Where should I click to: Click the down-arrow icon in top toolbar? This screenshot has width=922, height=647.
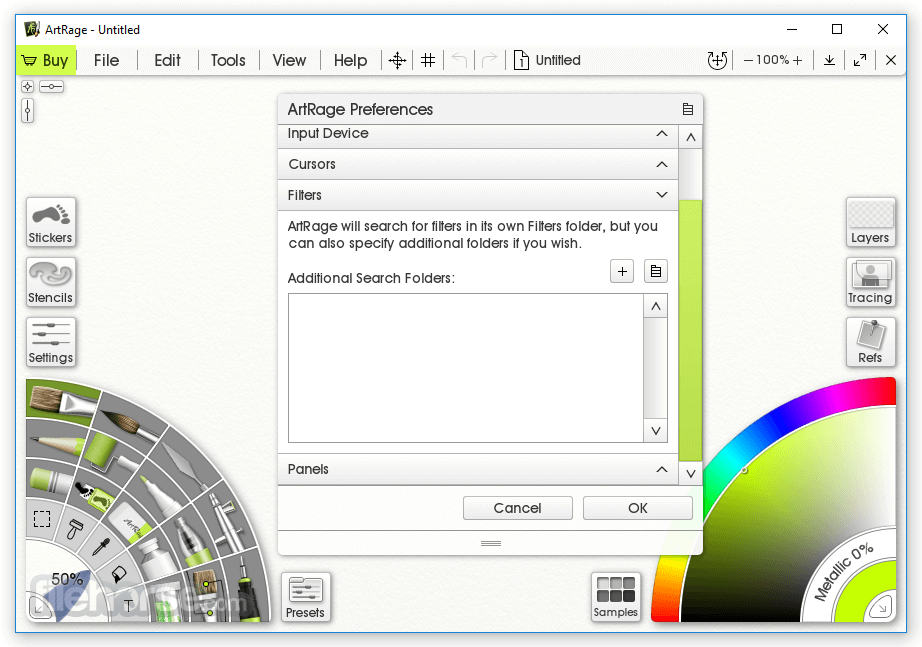pos(829,60)
